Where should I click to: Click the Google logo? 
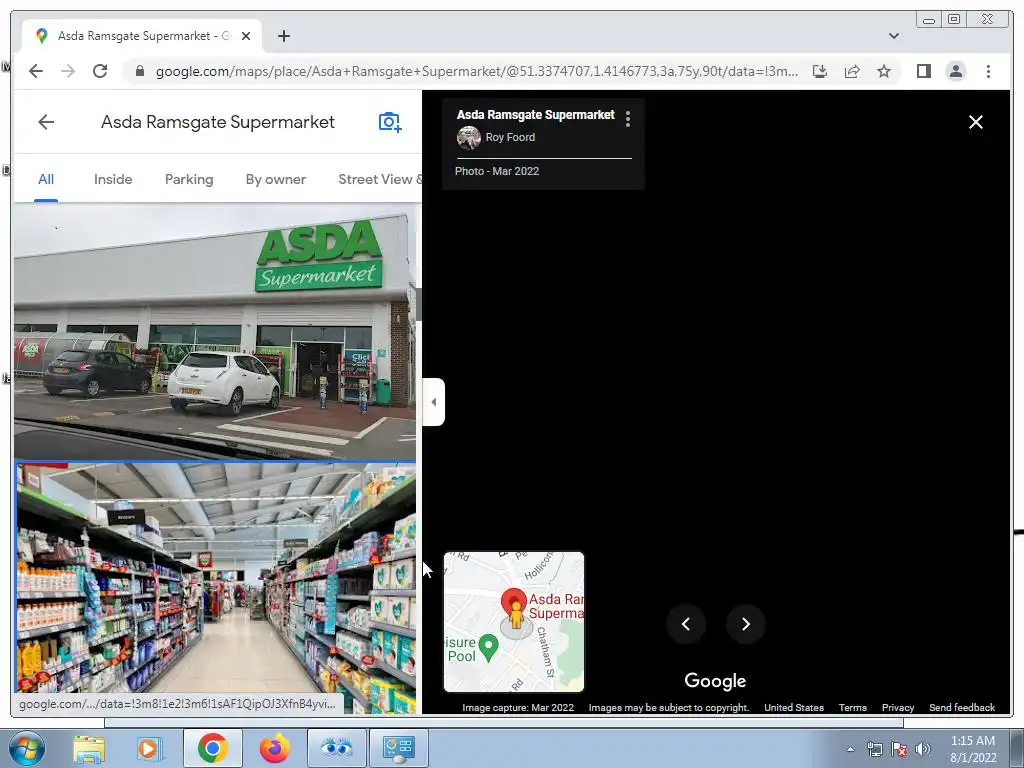tap(715, 681)
